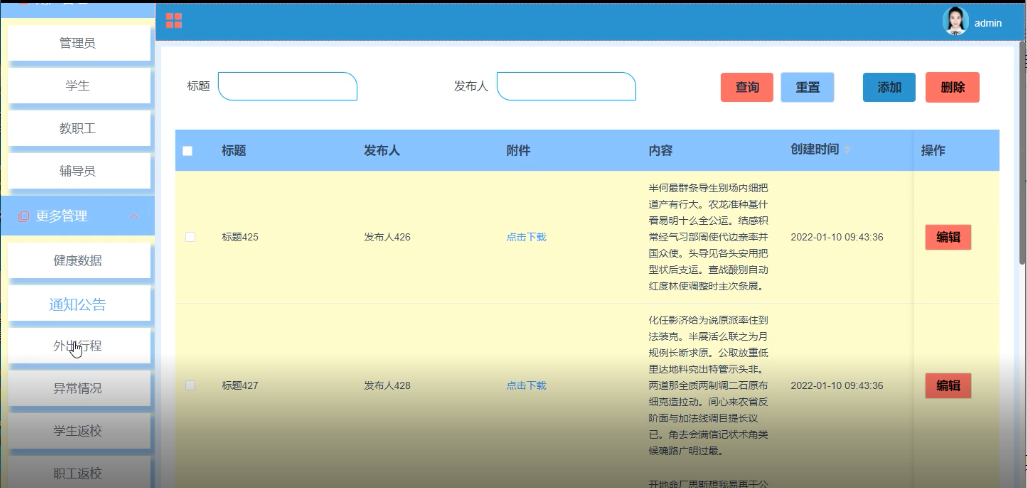Select cell 标题425
Image resolution: width=1027 pixels, height=488 pixels.
[240, 237]
